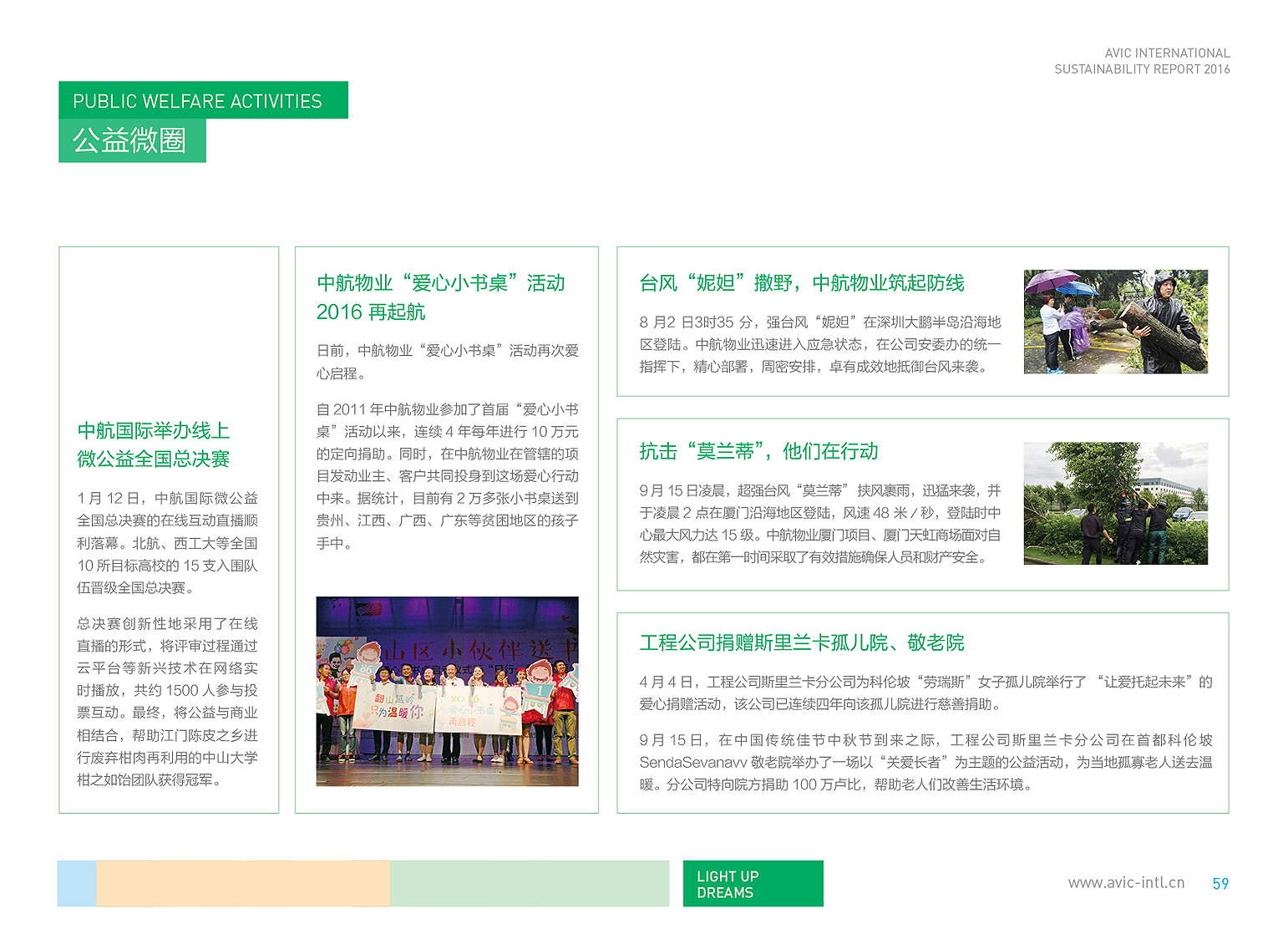Open the typhoon Nida fallen tree photo
Image resolution: width=1288 pixels, height=949 pixels.
pyautogui.click(x=1116, y=322)
